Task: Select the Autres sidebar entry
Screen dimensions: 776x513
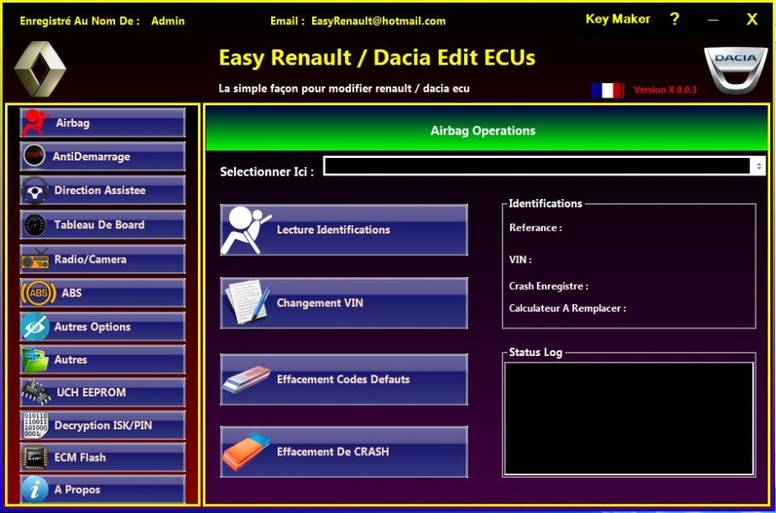Action: click(x=102, y=360)
